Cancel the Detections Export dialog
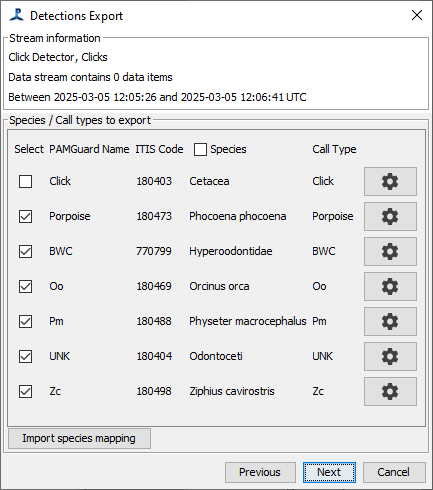 click(394, 472)
